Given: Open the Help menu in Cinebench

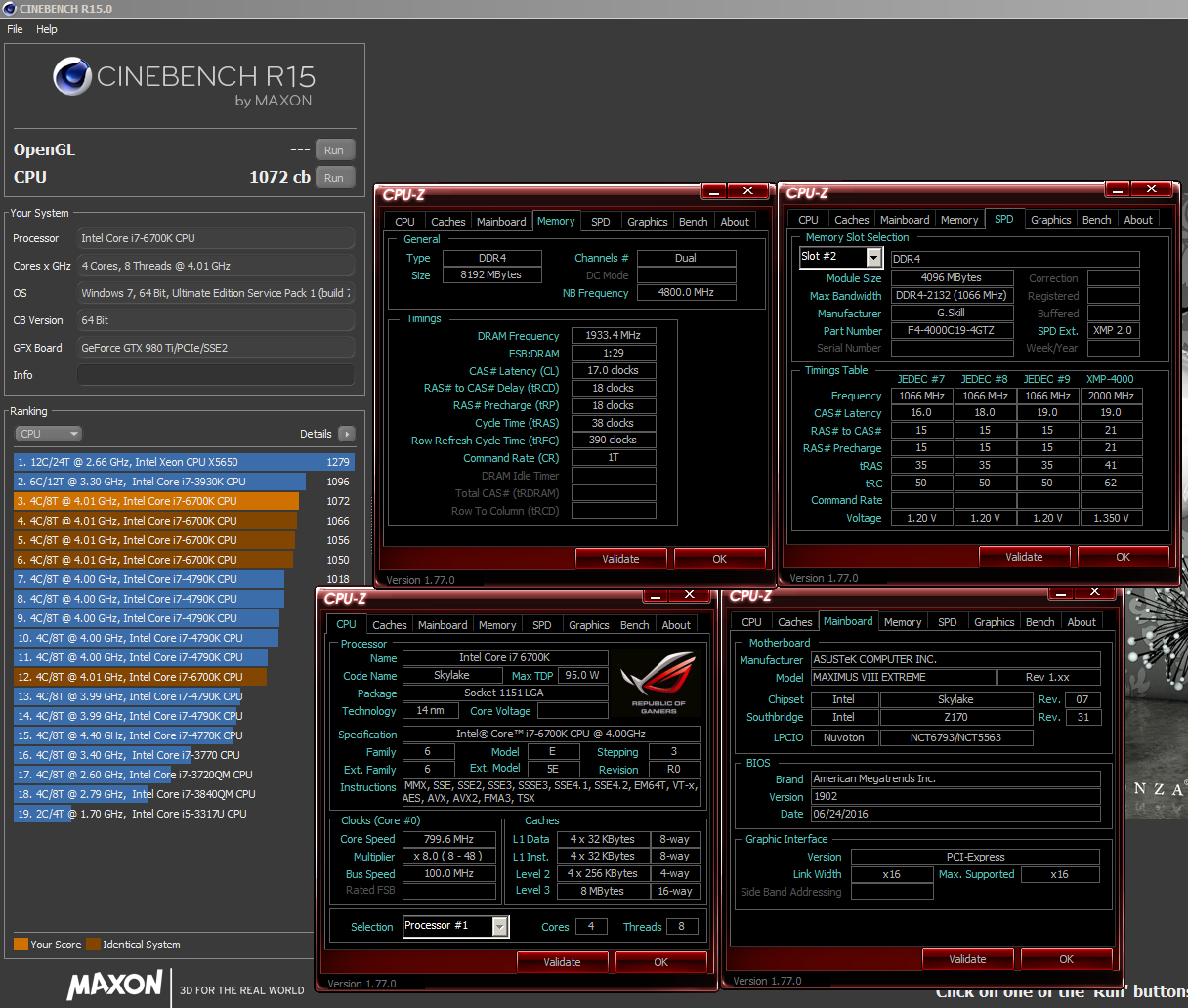Looking at the screenshot, I should coord(47,29).
